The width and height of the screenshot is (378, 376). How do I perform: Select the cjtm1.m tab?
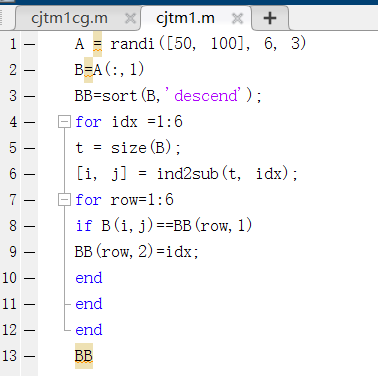point(185,18)
